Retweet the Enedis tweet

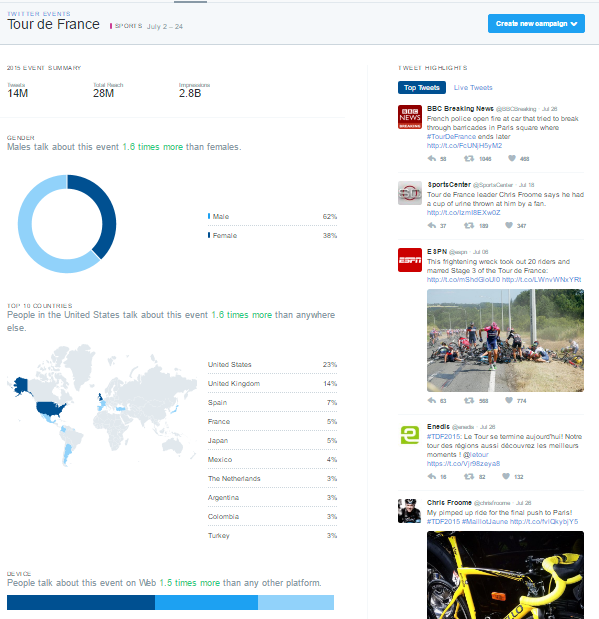pyautogui.click(x=469, y=476)
